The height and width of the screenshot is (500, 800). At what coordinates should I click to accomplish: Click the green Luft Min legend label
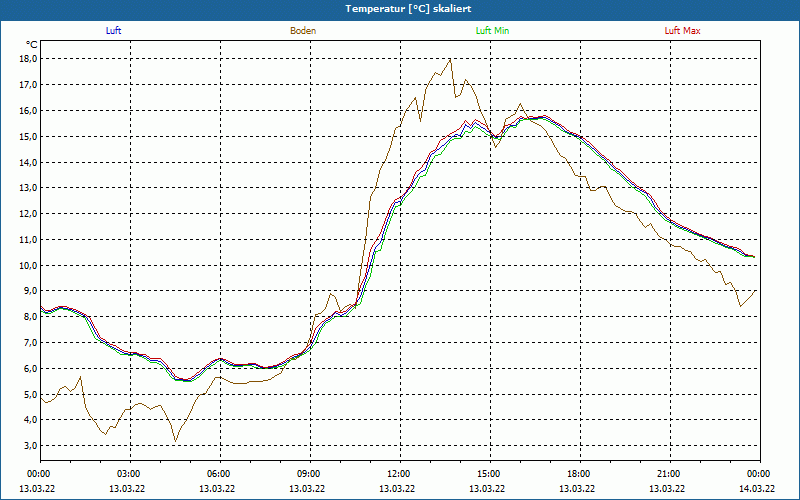pyautogui.click(x=492, y=31)
